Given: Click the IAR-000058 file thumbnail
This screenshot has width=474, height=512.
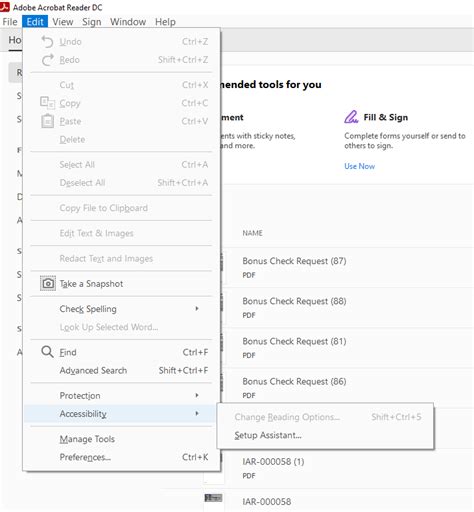Looking at the screenshot, I should pos(213,498).
